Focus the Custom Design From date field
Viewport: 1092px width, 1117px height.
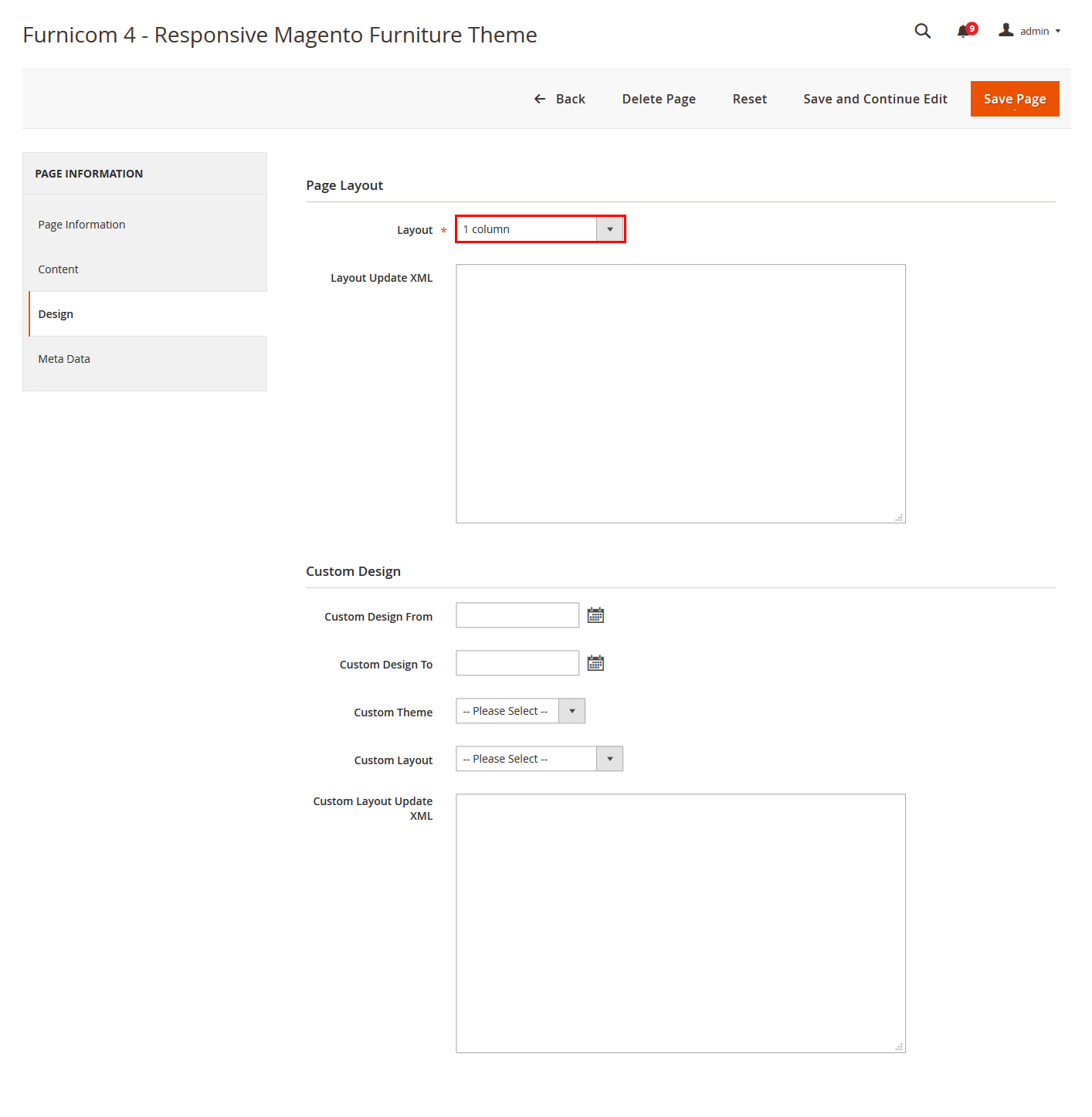pyautogui.click(x=517, y=615)
